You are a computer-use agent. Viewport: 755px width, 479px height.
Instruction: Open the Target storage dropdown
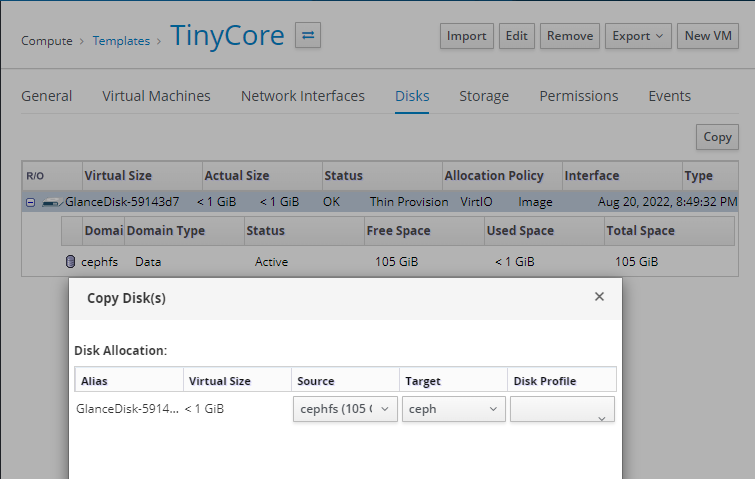(454, 409)
